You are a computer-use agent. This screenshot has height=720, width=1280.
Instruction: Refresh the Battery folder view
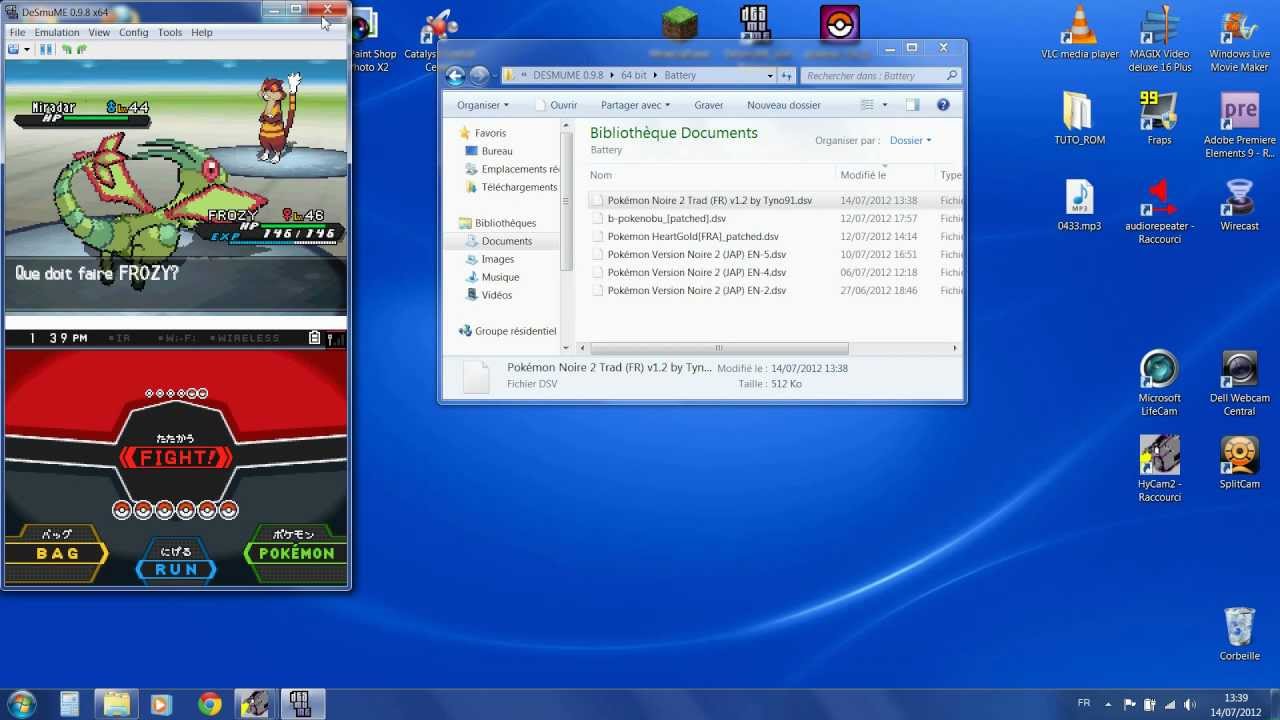[787, 75]
